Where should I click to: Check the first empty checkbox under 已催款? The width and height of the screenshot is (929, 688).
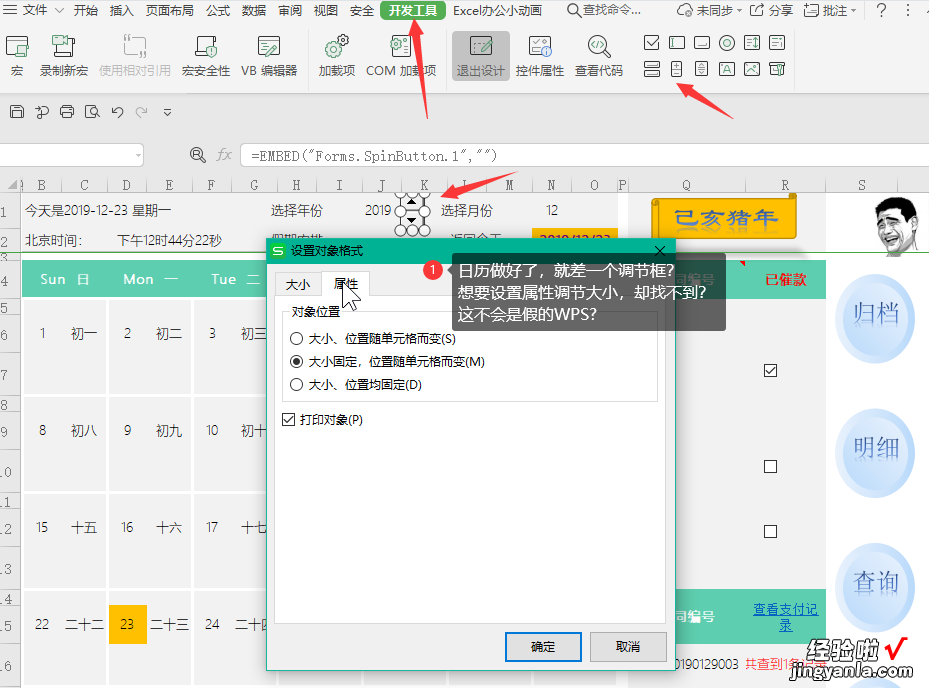(x=770, y=467)
